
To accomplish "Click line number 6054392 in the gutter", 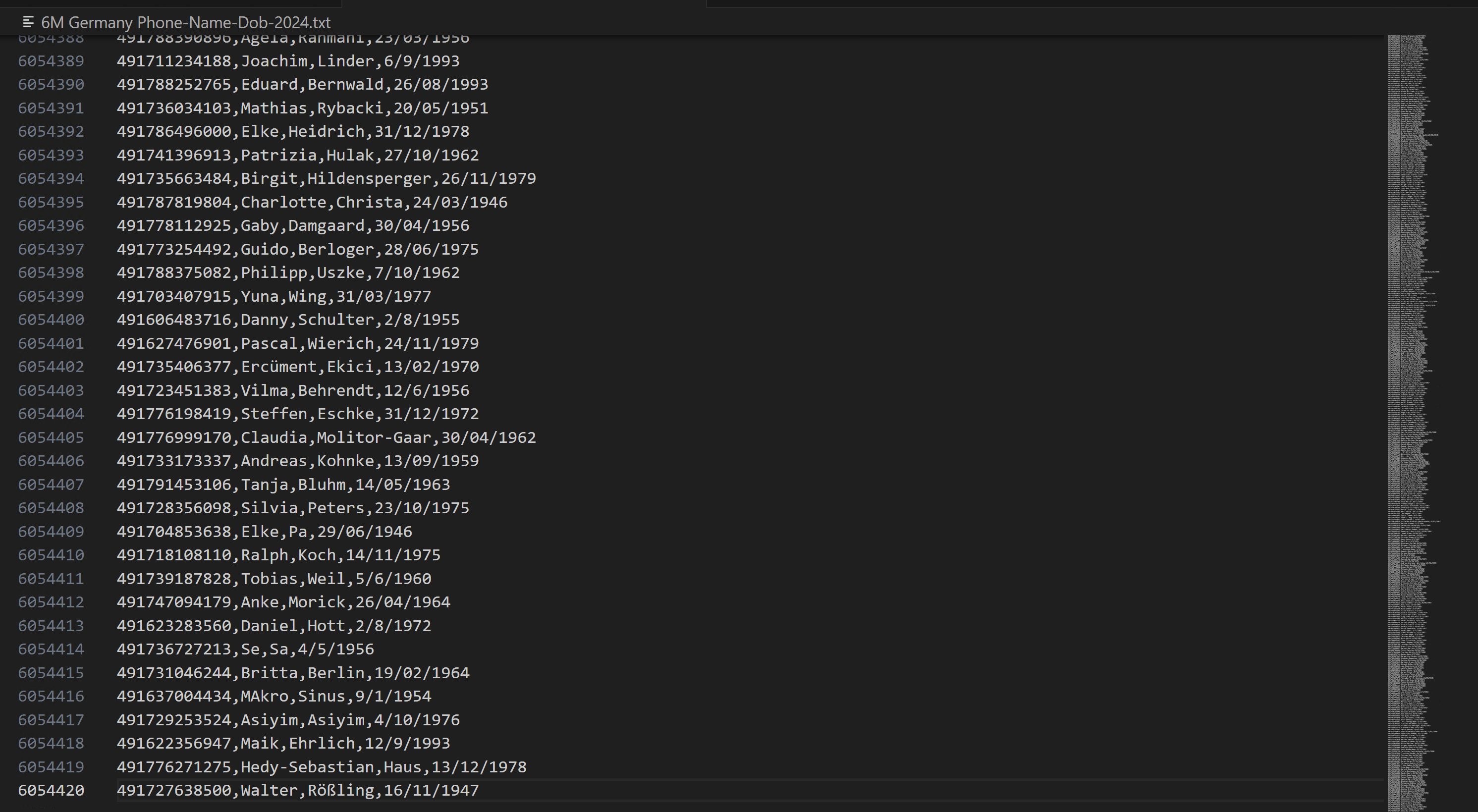I will coord(51,131).
